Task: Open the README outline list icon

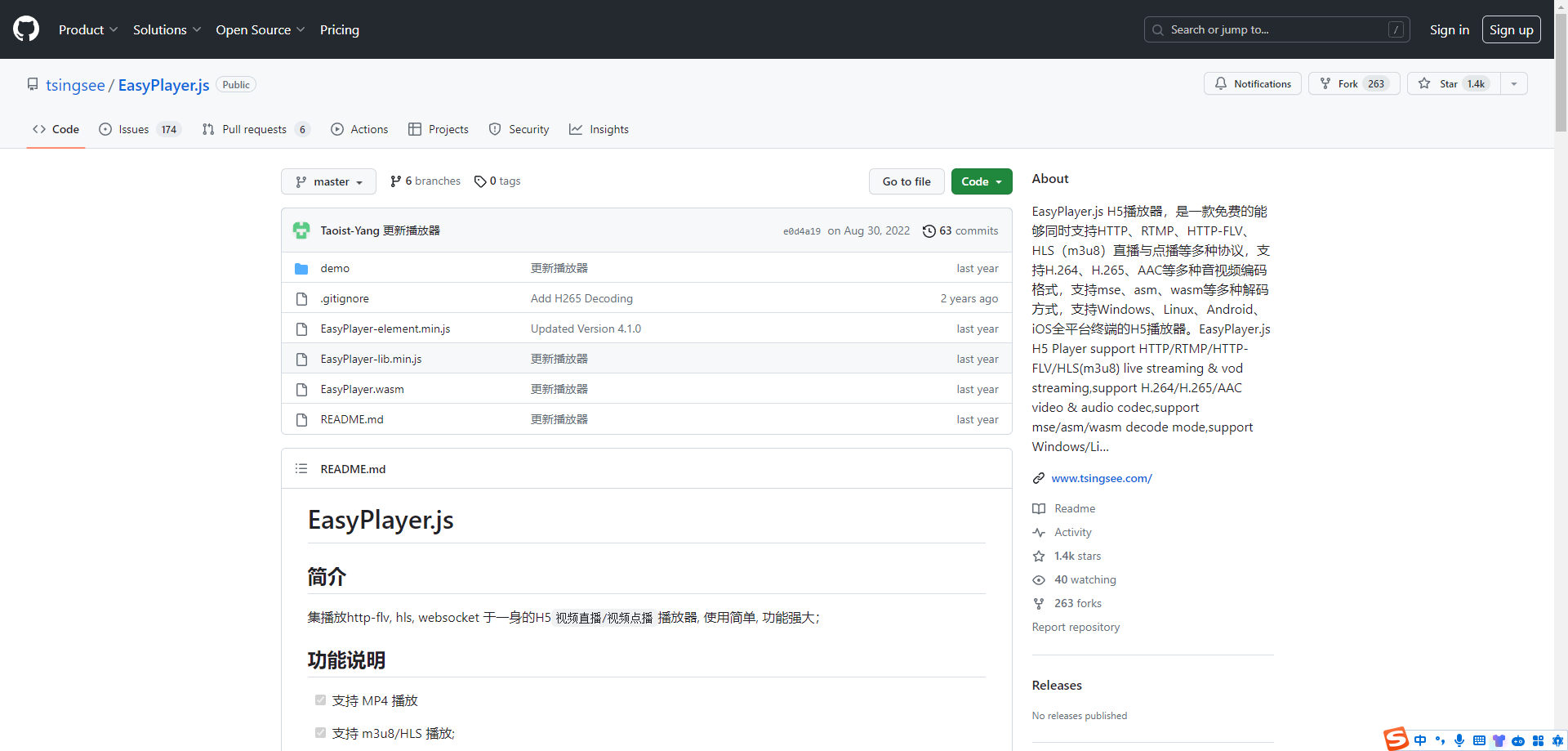Action: pos(301,468)
